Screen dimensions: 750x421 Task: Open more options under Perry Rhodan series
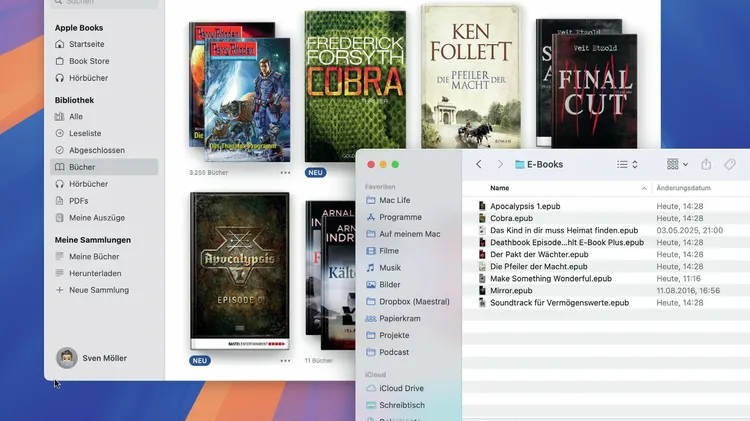[x=285, y=173]
